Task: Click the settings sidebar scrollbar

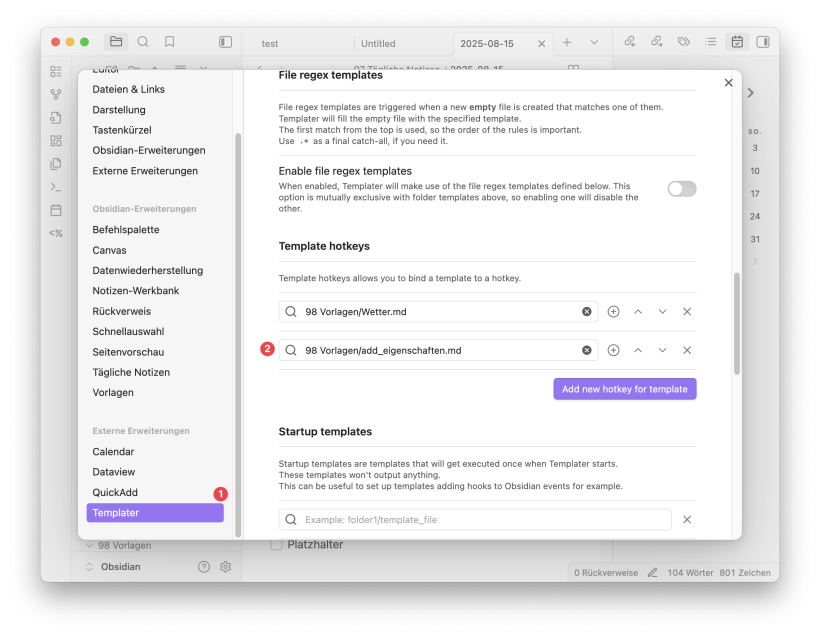Action: [238, 335]
